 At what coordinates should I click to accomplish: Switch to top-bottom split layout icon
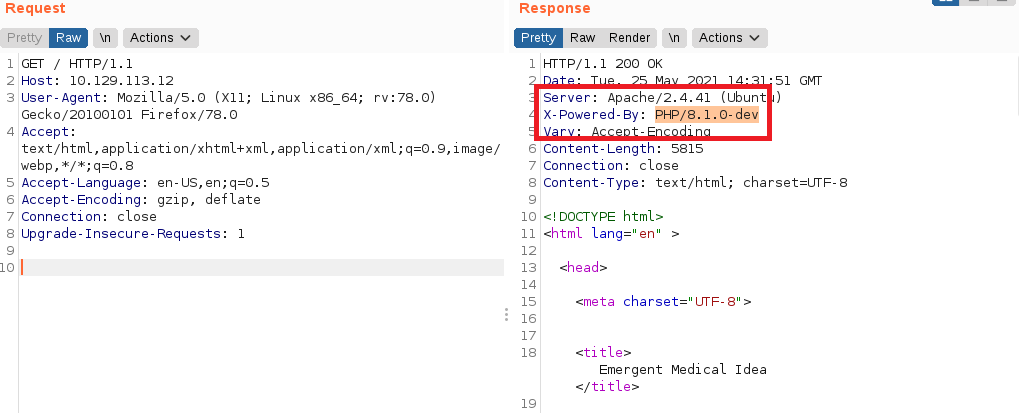click(972, 3)
